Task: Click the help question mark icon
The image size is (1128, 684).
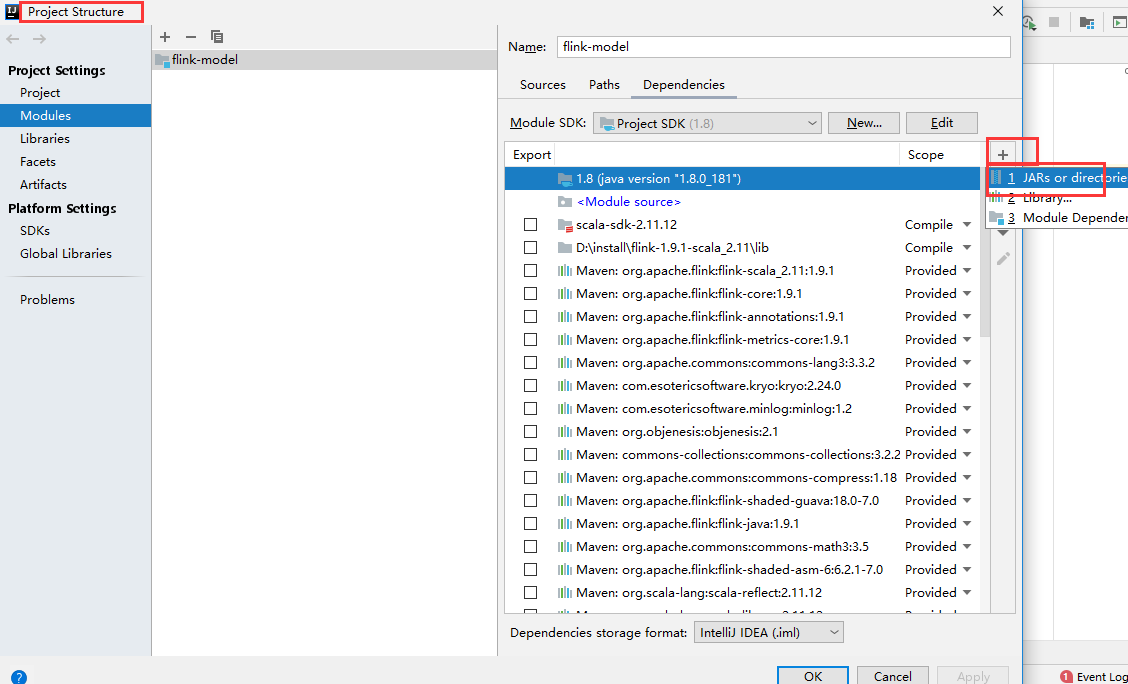Action: (x=19, y=677)
